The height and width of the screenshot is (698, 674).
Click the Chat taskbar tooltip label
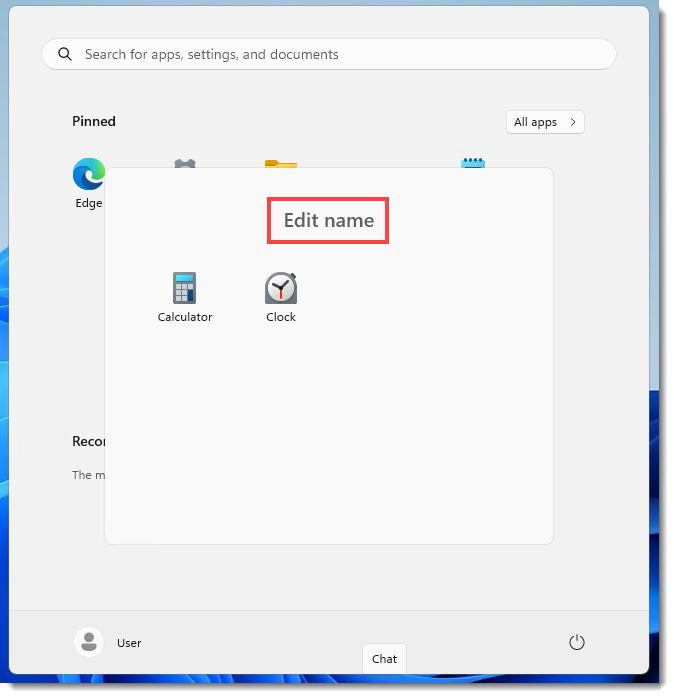click(384, 659)
